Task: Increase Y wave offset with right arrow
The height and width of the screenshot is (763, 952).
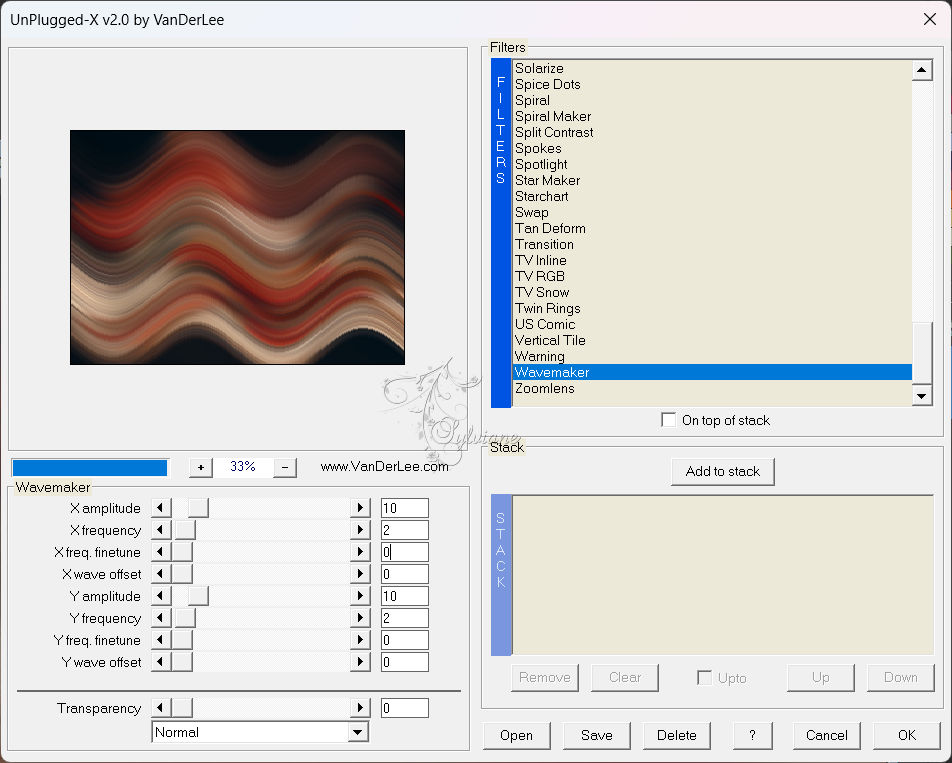Action: 360,662
